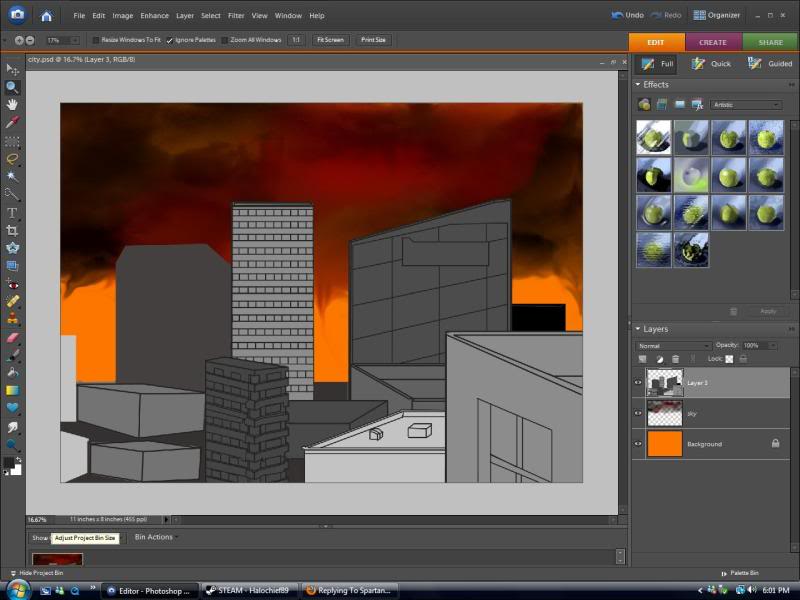Open the Filter menu
This screenshot has height=600, width=800.
236,16
